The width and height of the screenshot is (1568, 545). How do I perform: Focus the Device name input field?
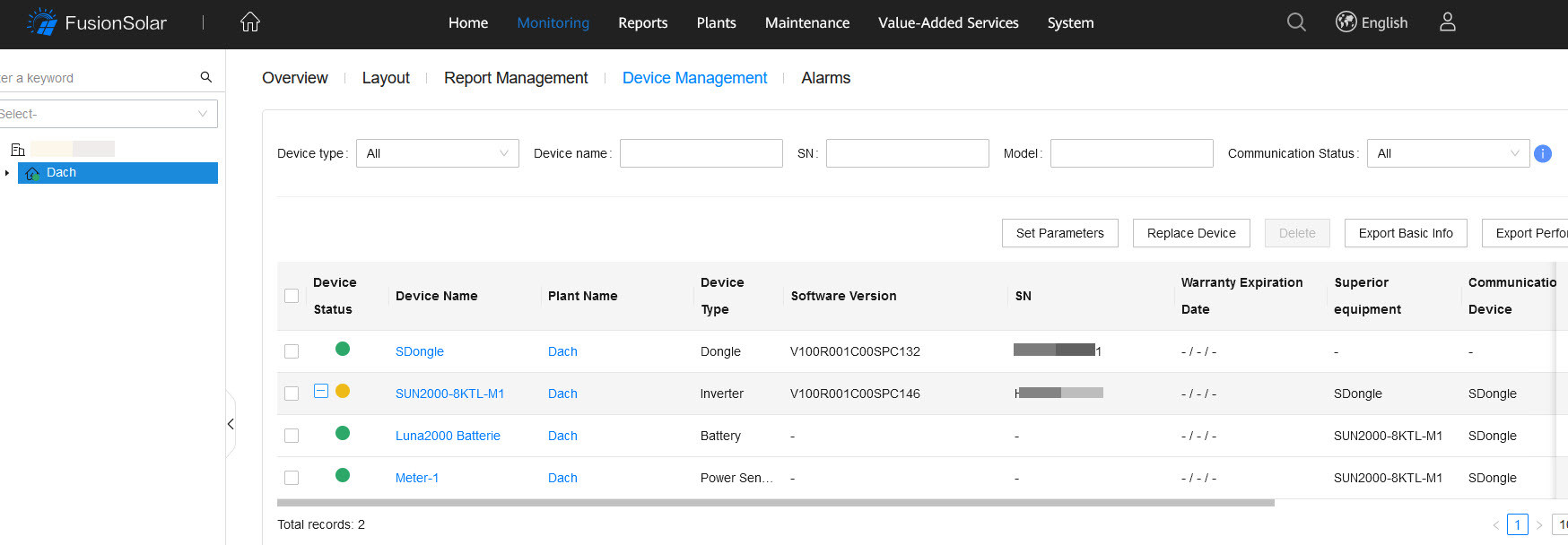[701, 153]
